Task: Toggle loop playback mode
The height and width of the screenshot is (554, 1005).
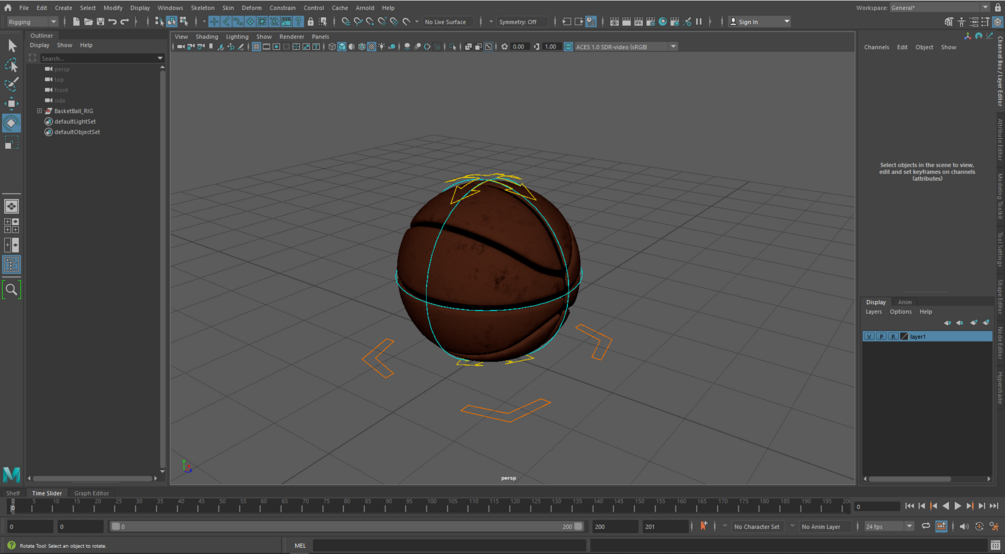Action: 926,526
